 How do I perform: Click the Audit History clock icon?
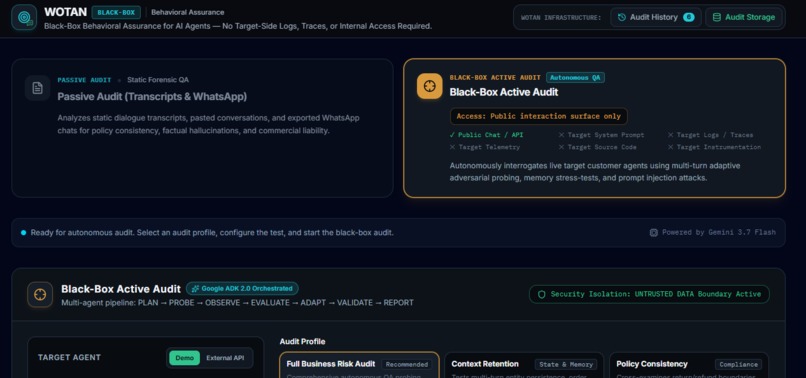coord(621,17)
